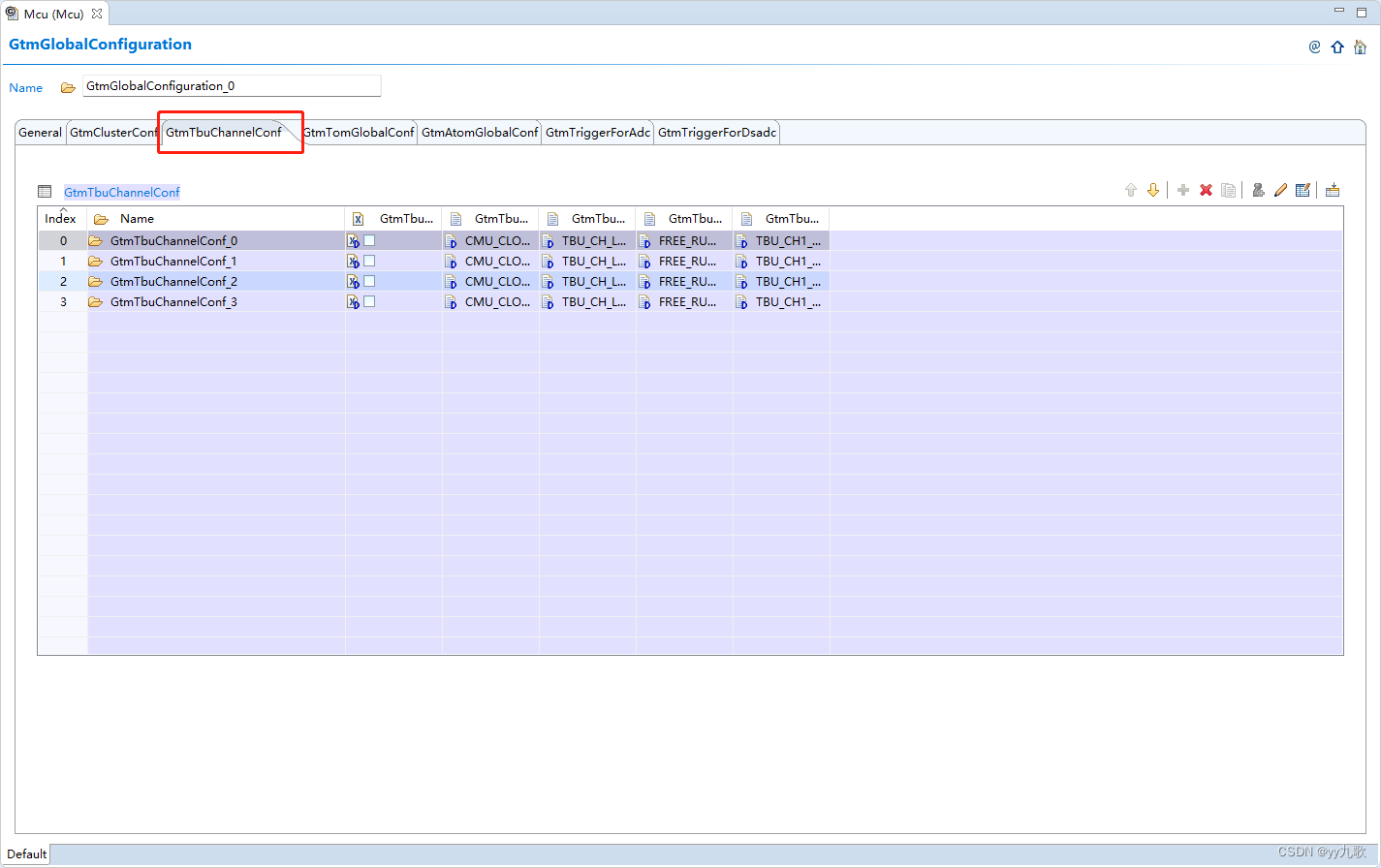Open CMU_CLO... value in GtmTbuChannelConf_1 row
The image size is (1381, 868).
(x=497, y=261)
